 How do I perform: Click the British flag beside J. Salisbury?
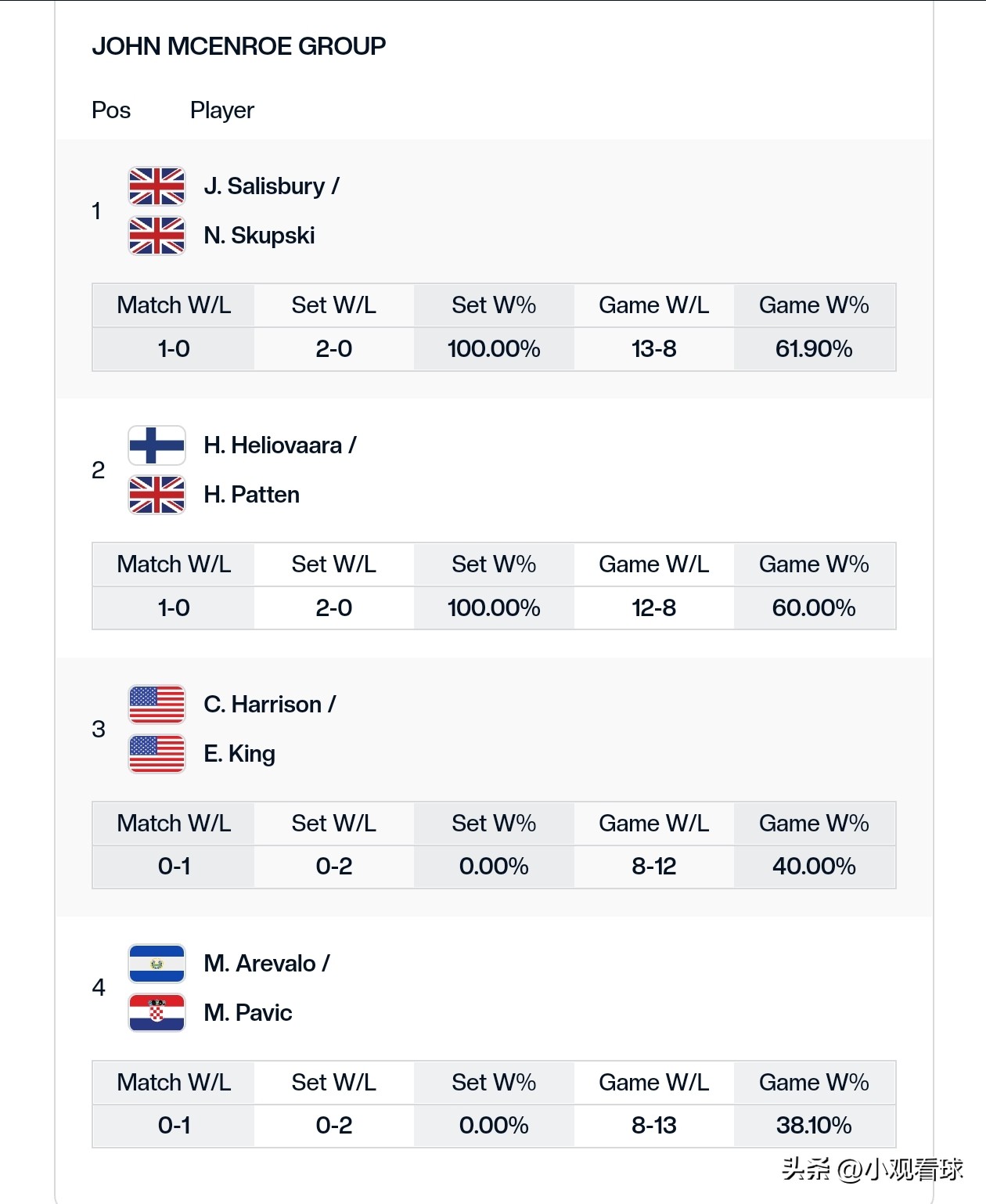point(157,186)
